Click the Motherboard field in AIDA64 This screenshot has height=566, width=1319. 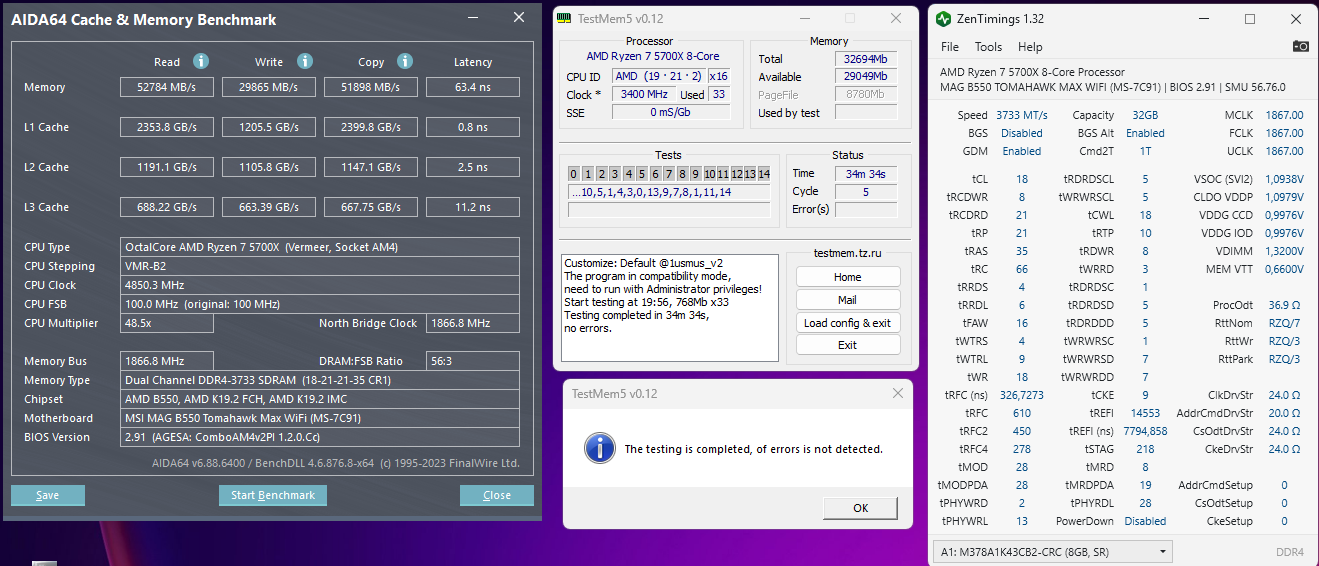click(320, 418)
